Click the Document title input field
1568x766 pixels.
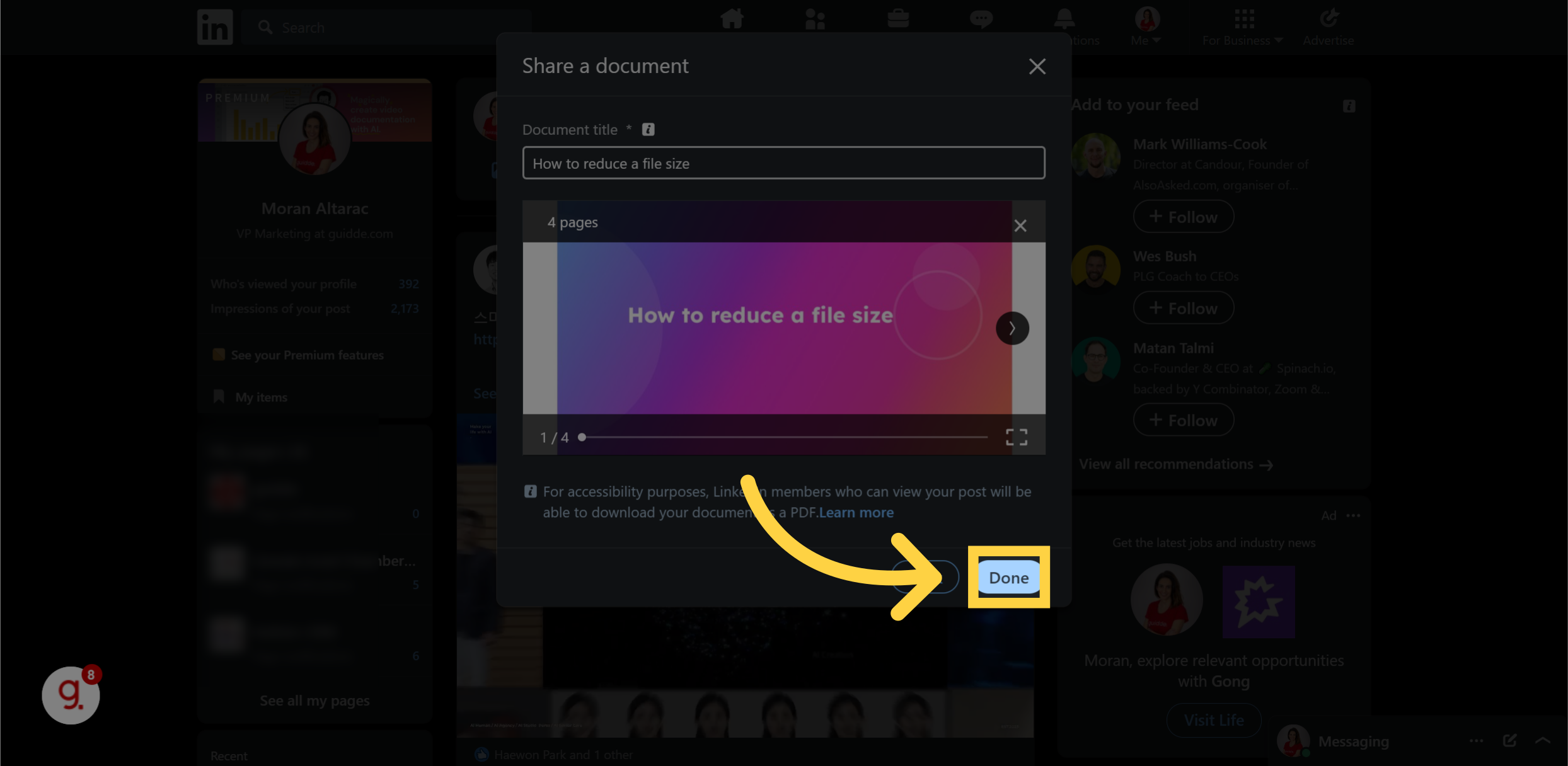pyautogui.click(x=783, y=163)
